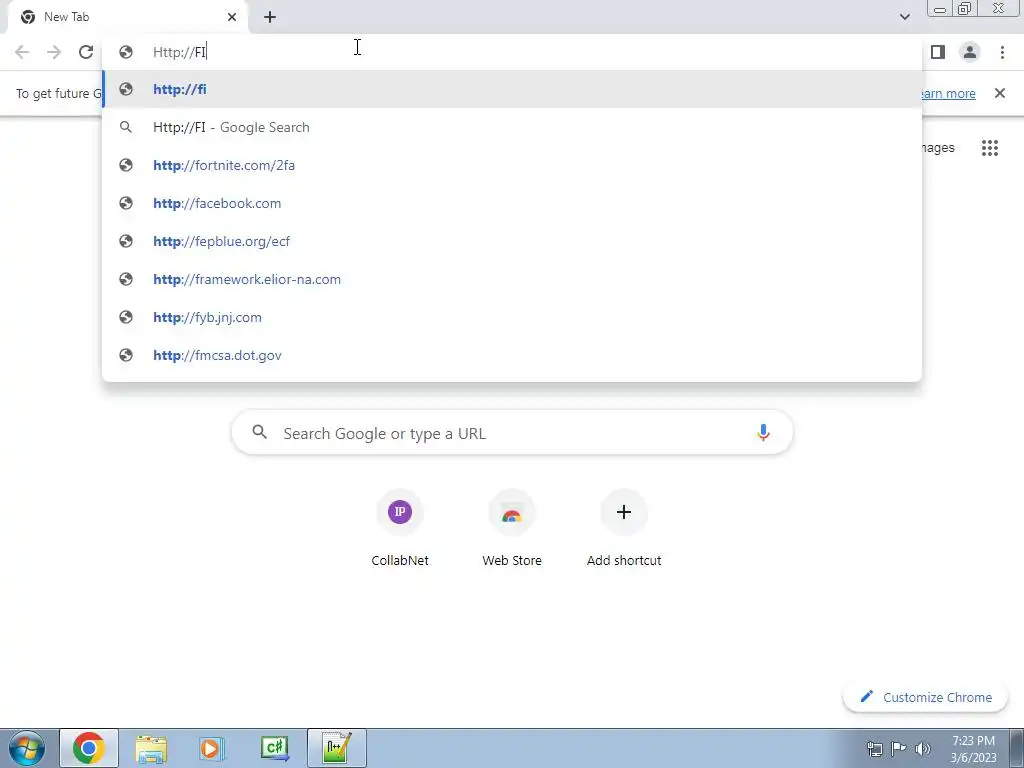The width and height of the screenshot is (1024, 768).
Task: Choose the http://fi suggestion
Action: [512, 89]
